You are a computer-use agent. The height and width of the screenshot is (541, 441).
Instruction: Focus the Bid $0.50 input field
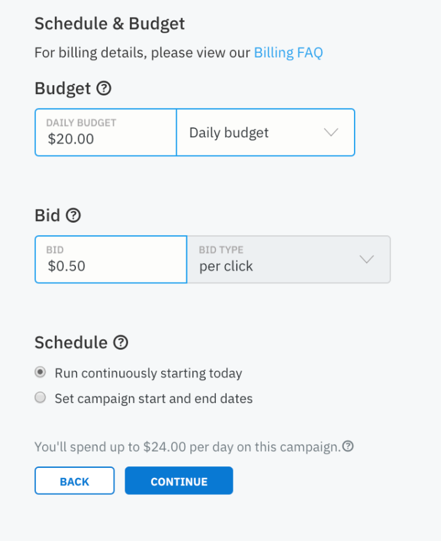tap(111, 259)
